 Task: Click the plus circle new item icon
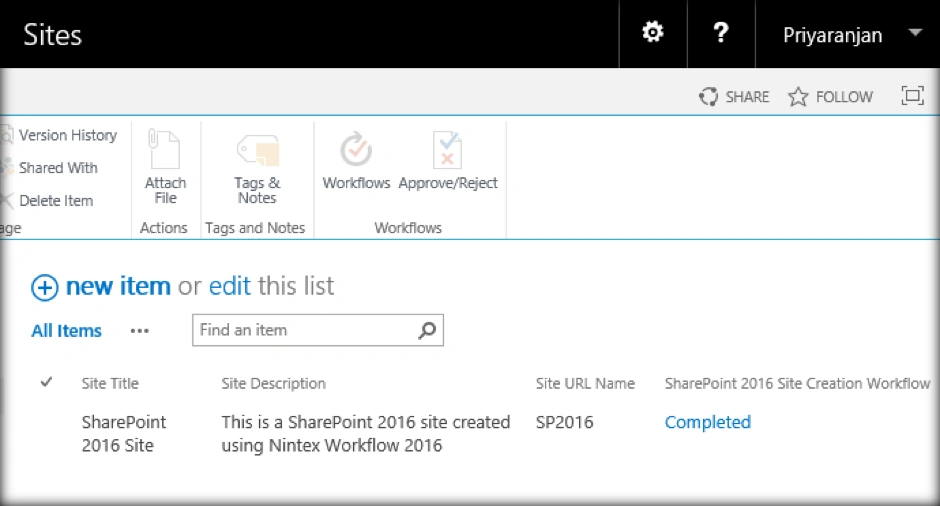[44, 287]
